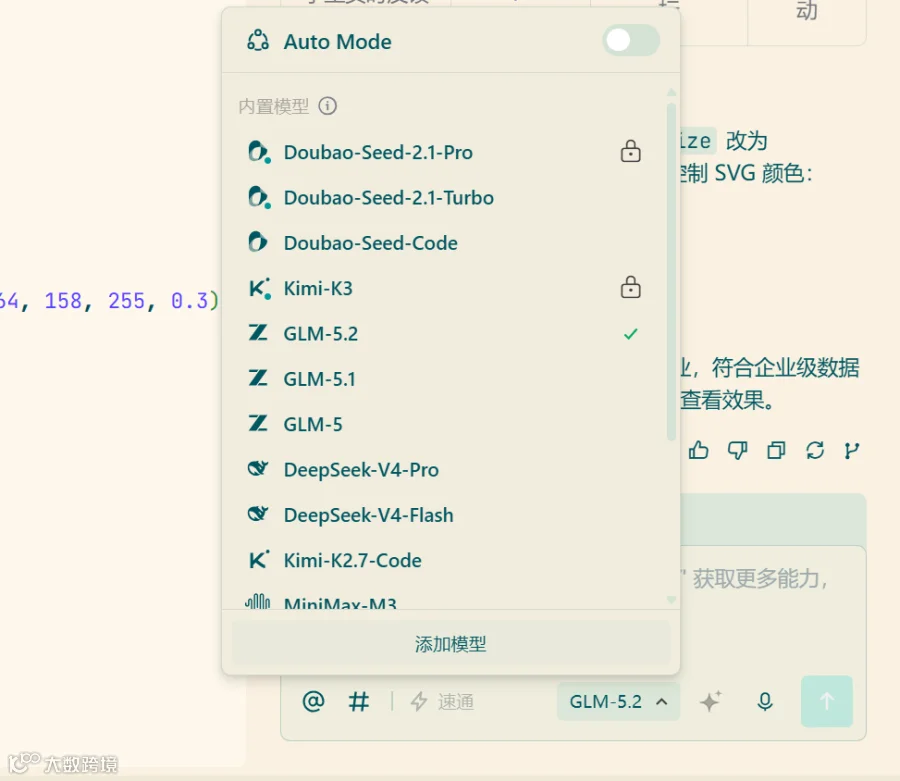Toggle the Auto Mode switch
This screenshot has width=900, height=781.
tap(630, 41)
